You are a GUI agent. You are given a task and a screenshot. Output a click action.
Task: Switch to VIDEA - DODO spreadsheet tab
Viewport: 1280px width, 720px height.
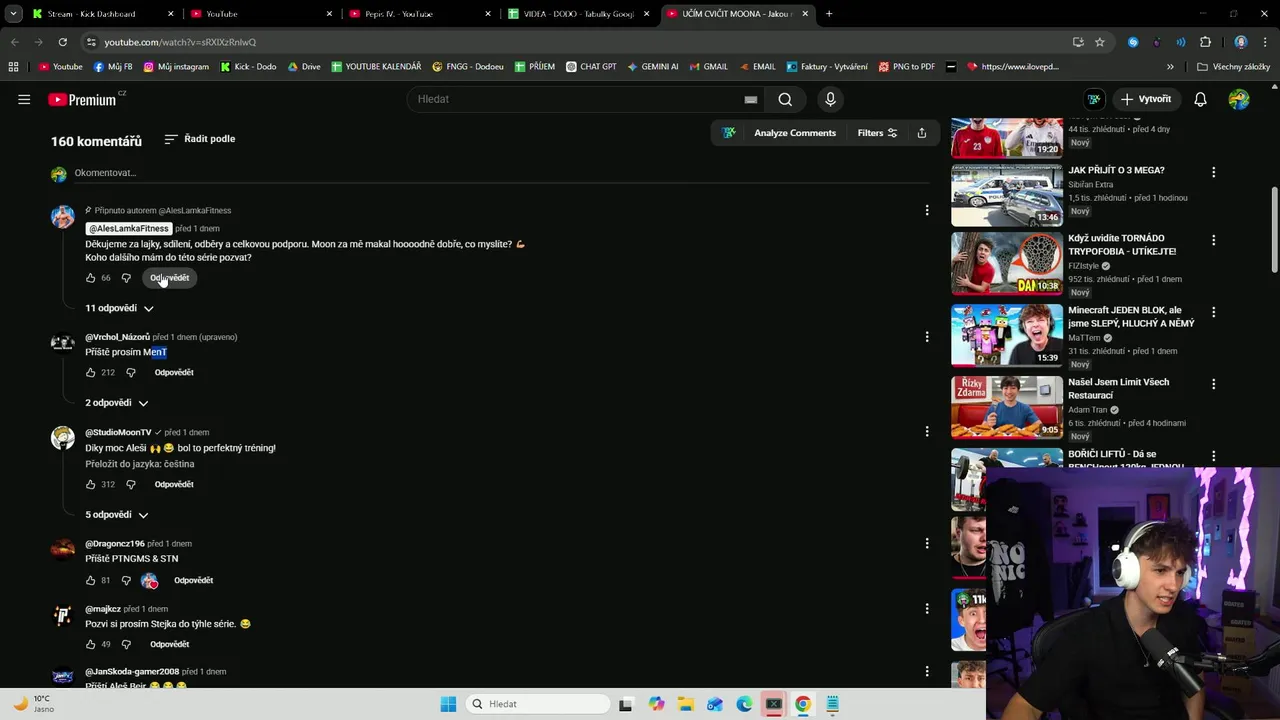(578, 14)
